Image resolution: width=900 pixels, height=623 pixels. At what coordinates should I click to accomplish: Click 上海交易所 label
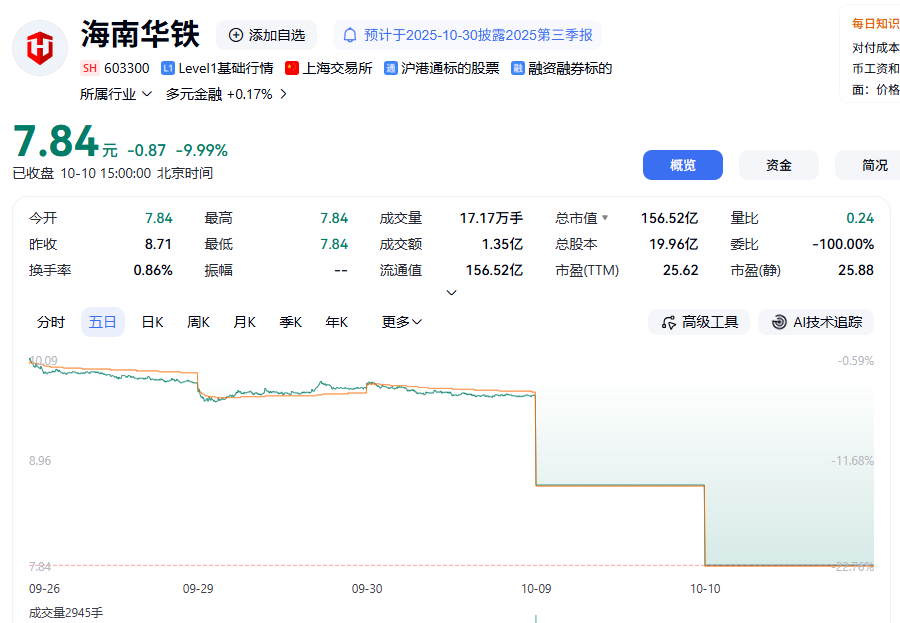tap(338, 68)
